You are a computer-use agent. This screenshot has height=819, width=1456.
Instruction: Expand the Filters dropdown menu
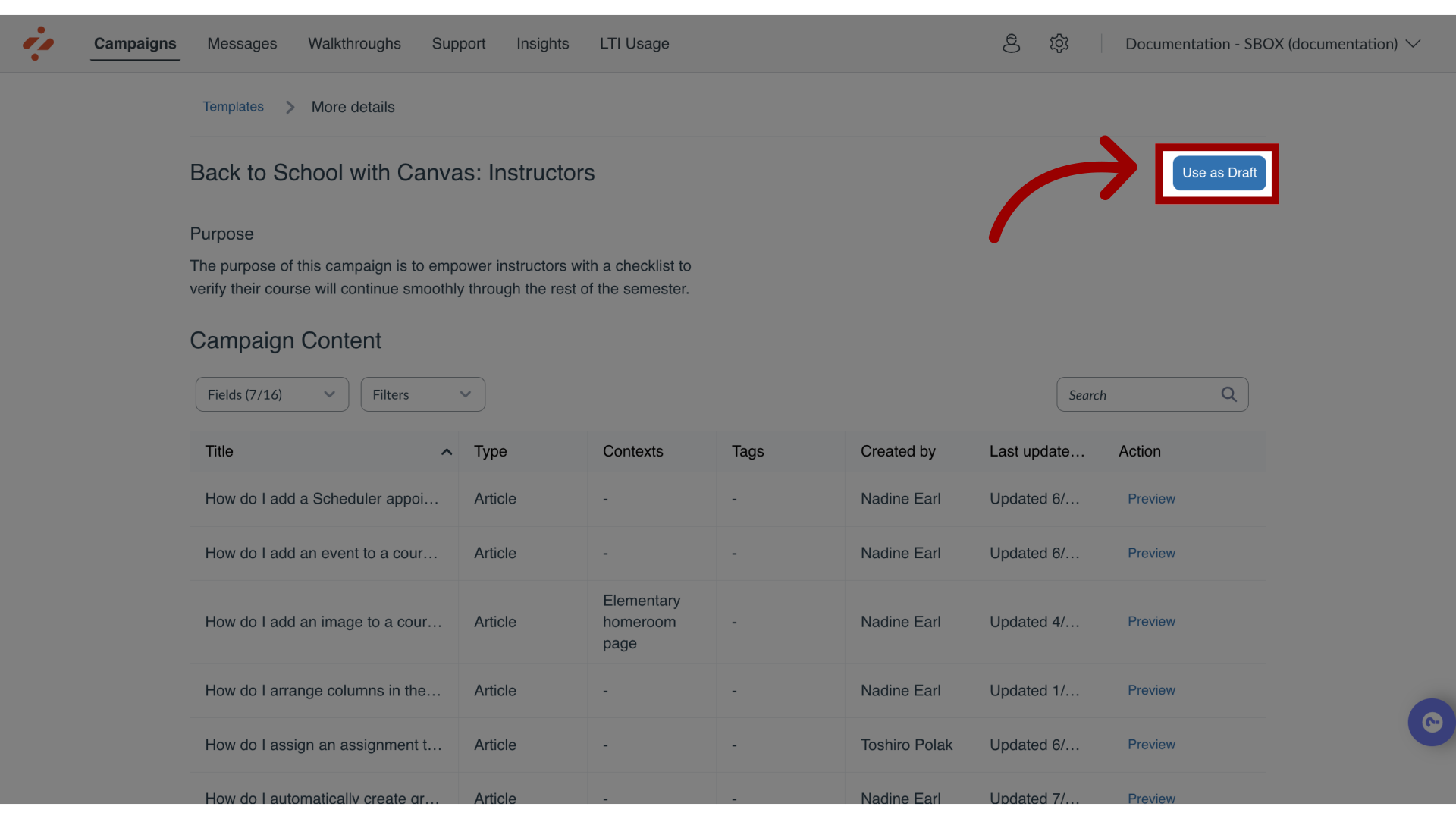click(x=423, y=394)
